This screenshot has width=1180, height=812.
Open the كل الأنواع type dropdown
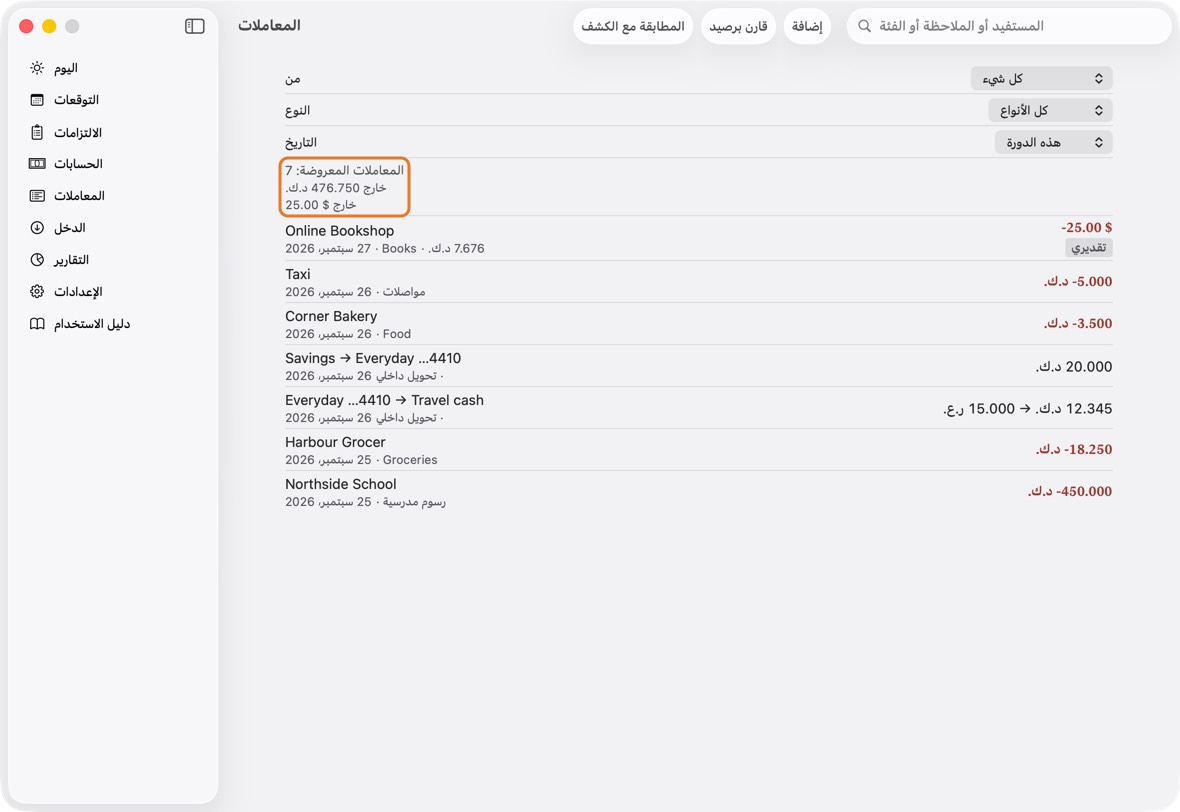pyautogui.click(x=1051, y=111)
